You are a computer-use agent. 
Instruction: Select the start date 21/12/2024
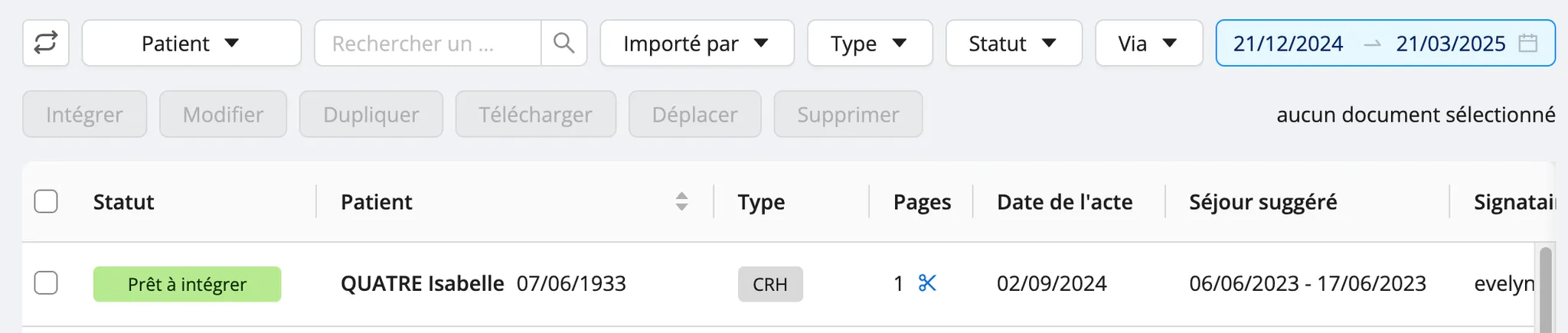point(1288,44)
